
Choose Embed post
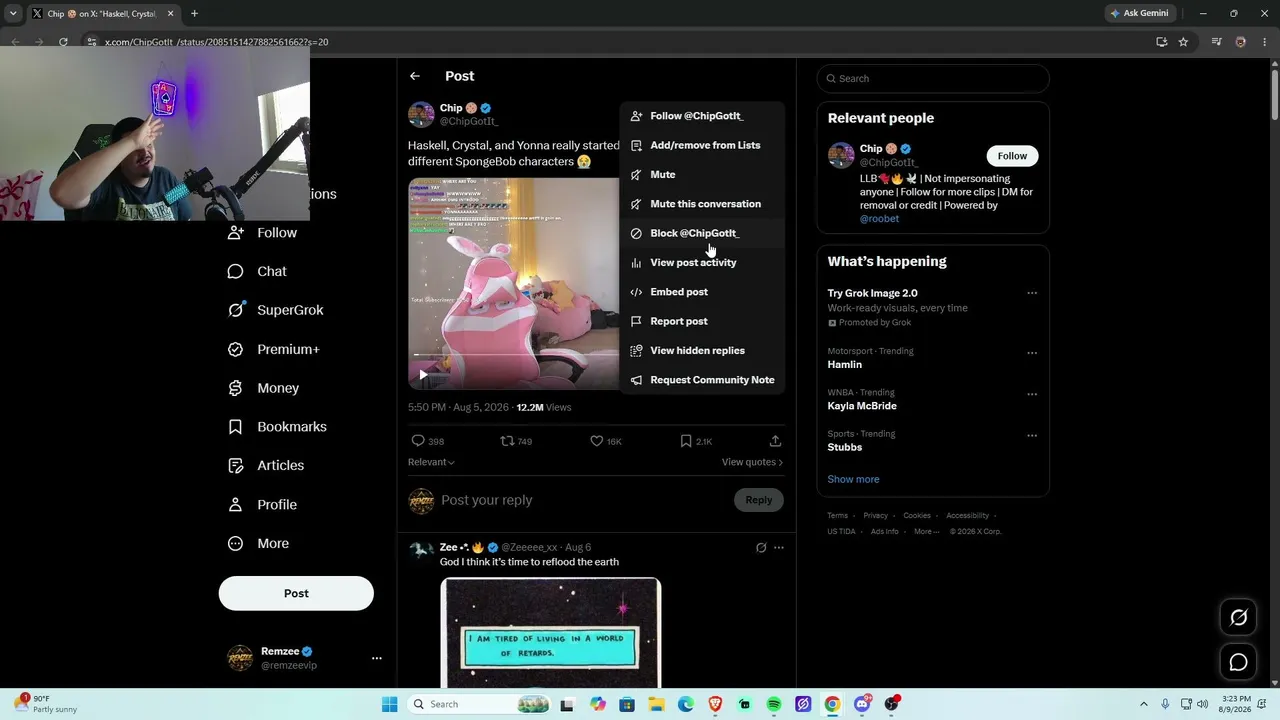click(702, 292)
